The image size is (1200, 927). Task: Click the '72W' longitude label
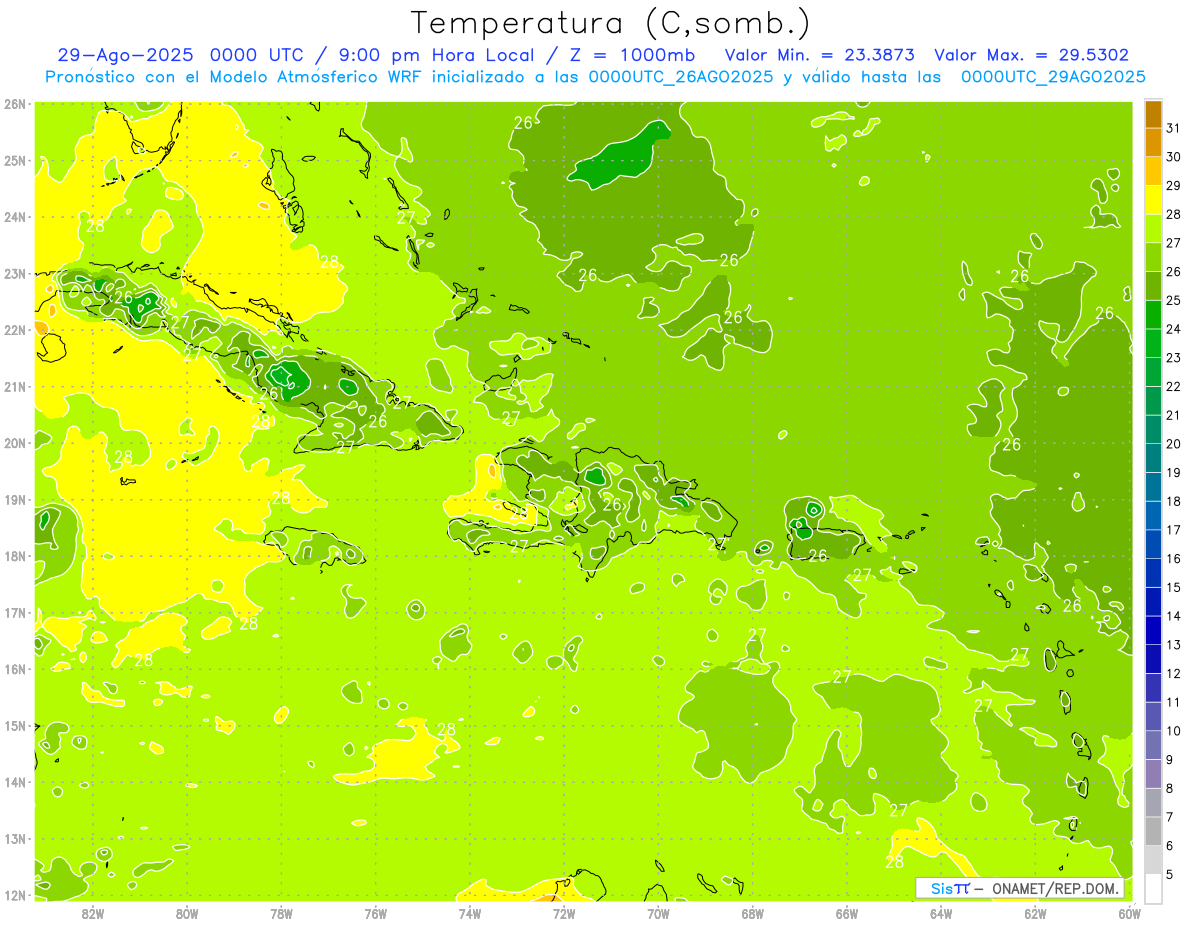coord(564,913)
